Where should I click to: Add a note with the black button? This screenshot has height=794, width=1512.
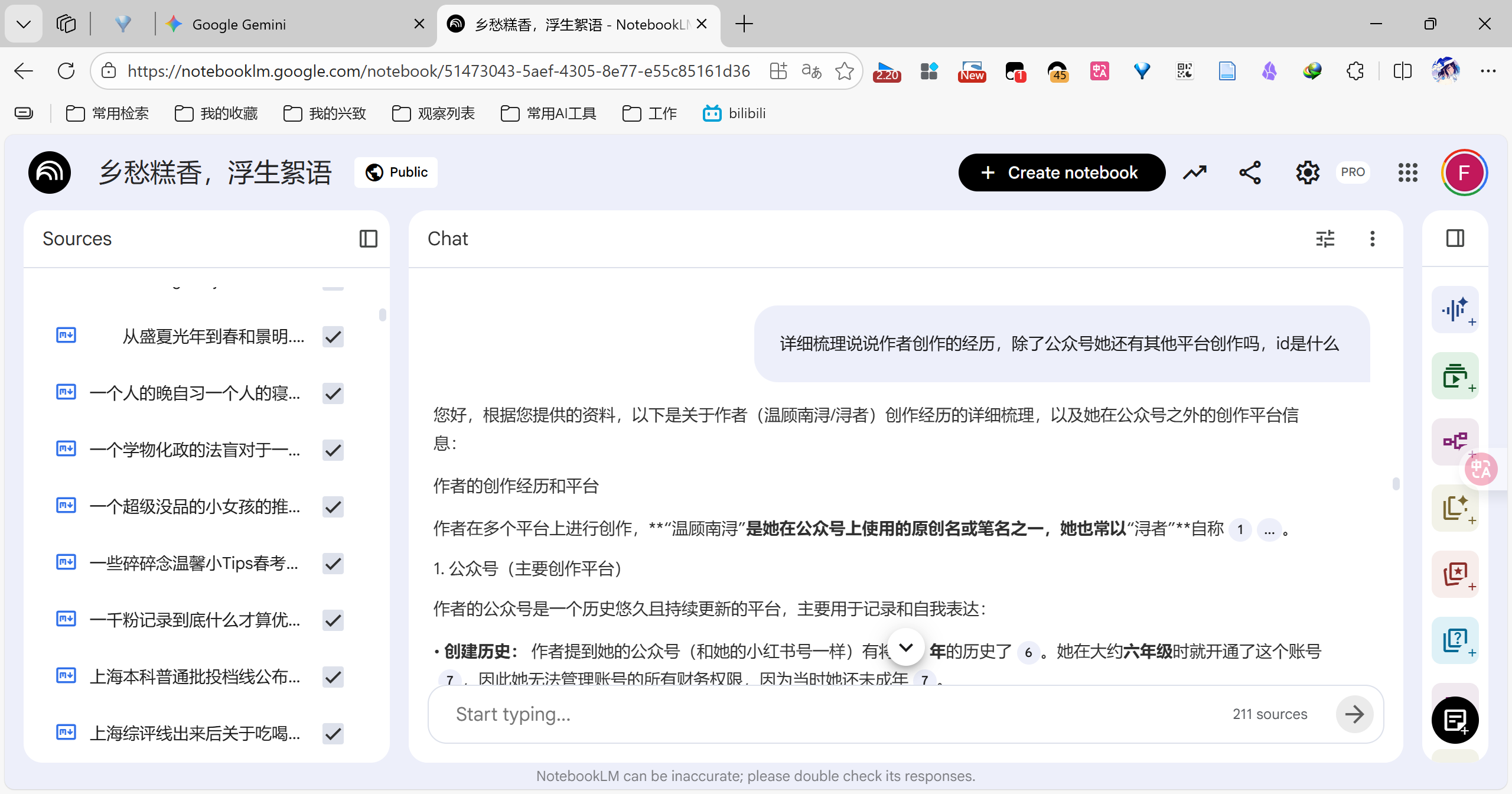tap(1454, 720)
